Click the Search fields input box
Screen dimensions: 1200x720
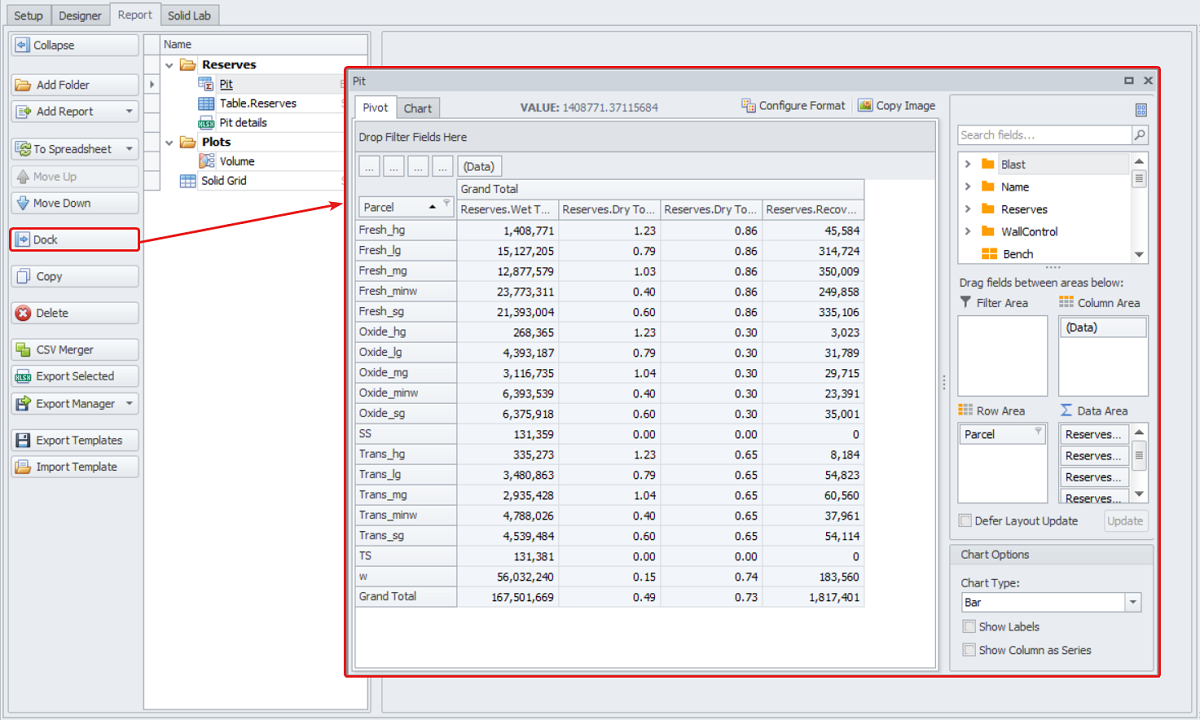[1043, 135]
